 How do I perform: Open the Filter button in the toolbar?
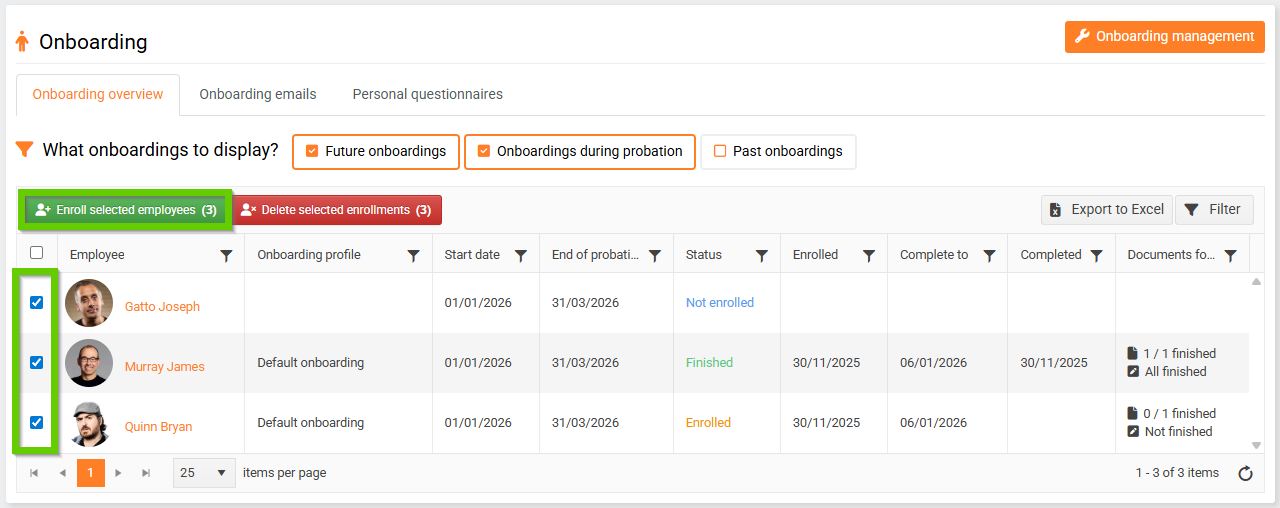[1214, 210]
